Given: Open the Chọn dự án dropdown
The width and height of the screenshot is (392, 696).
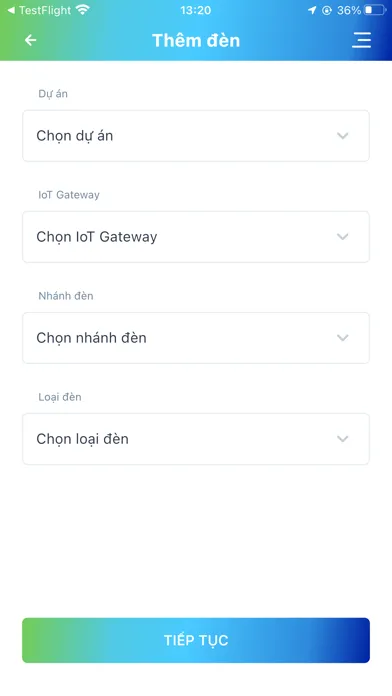Looking at the screenshot, I should (x=196, y=136).
